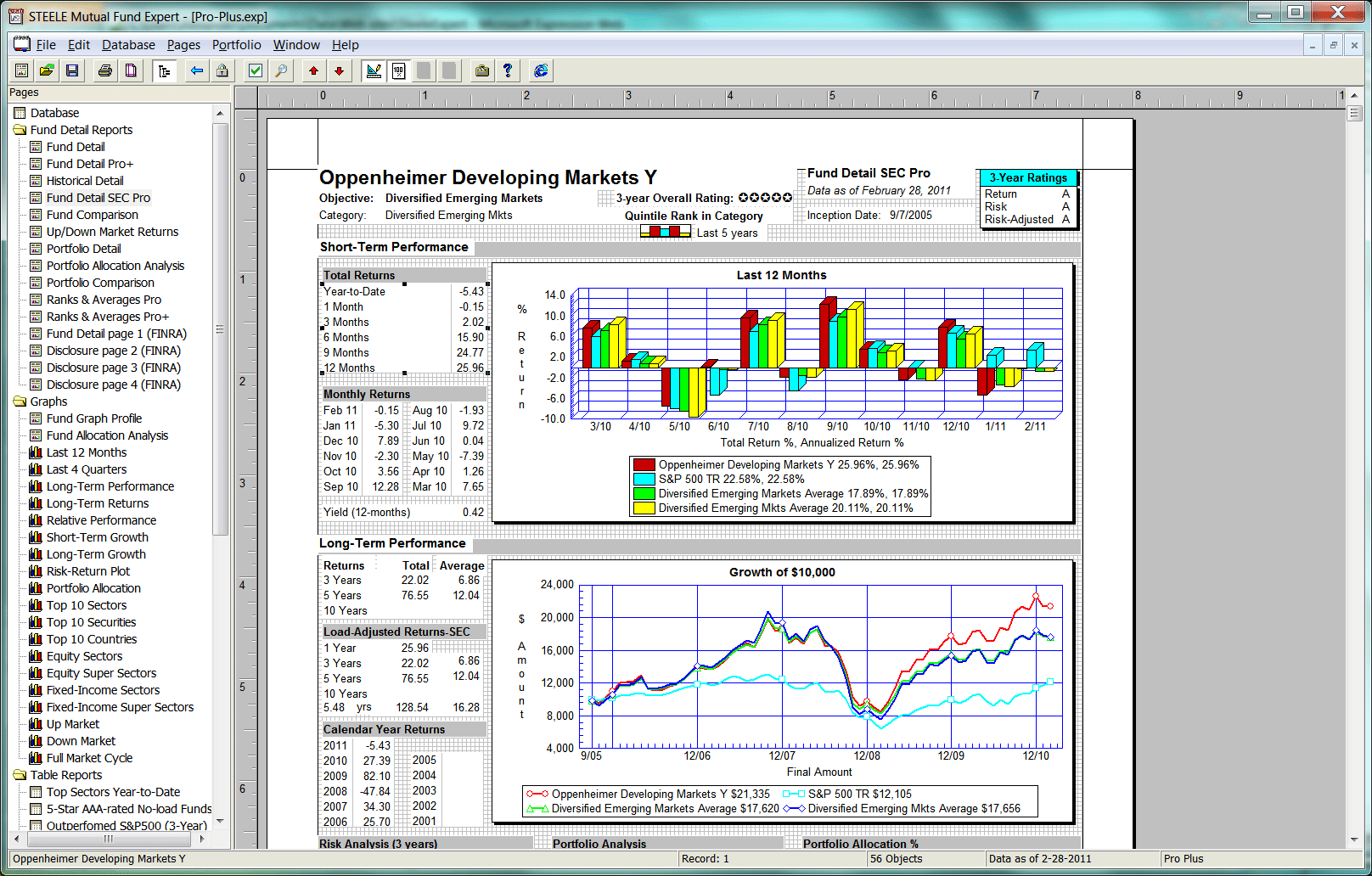Click the blue left arrow back icon

click(197, 71)
